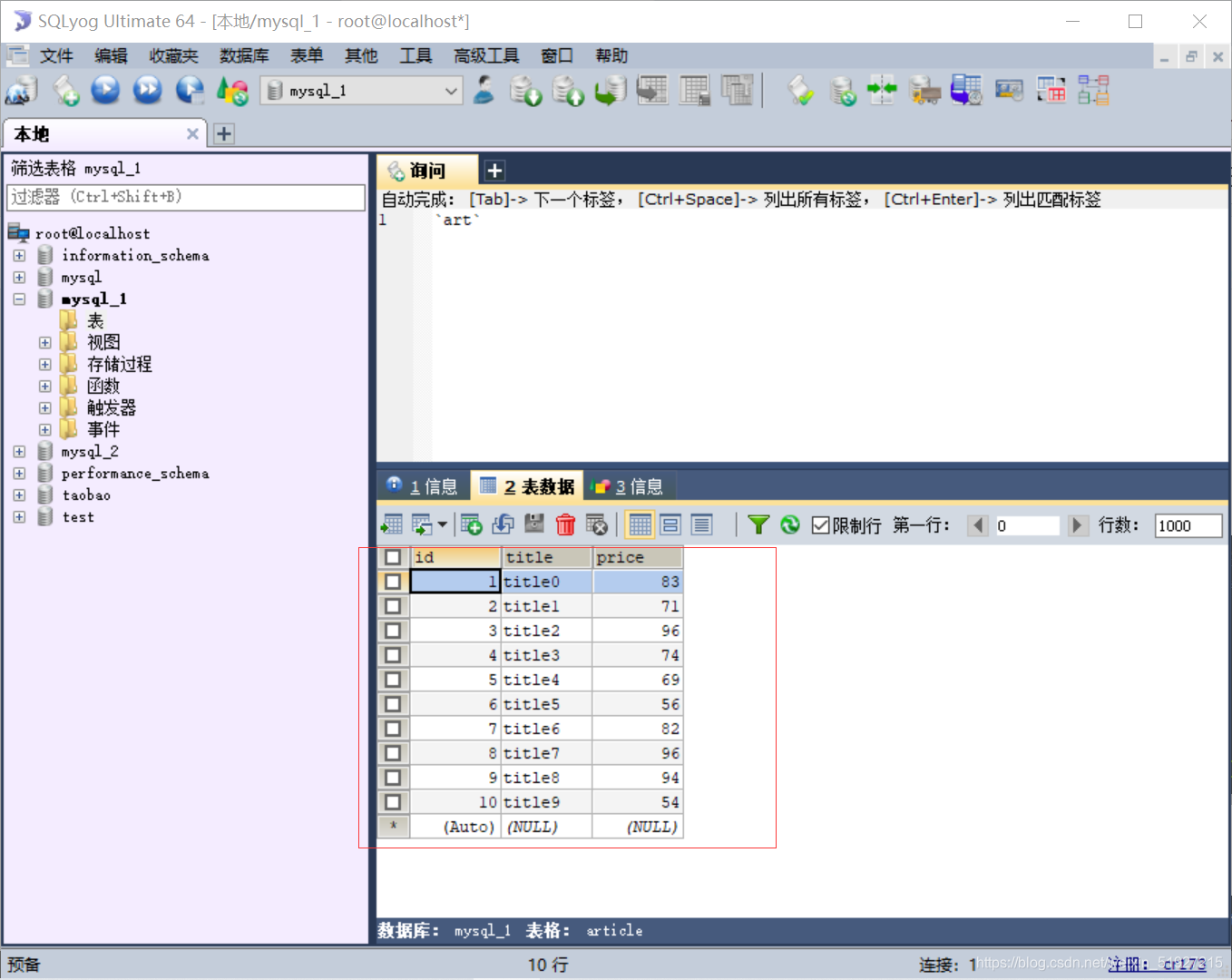Screen dimensions: 1232x980
Task: Switch to form view mode icon
Action: pyautogui.click(x=670, y=524)
